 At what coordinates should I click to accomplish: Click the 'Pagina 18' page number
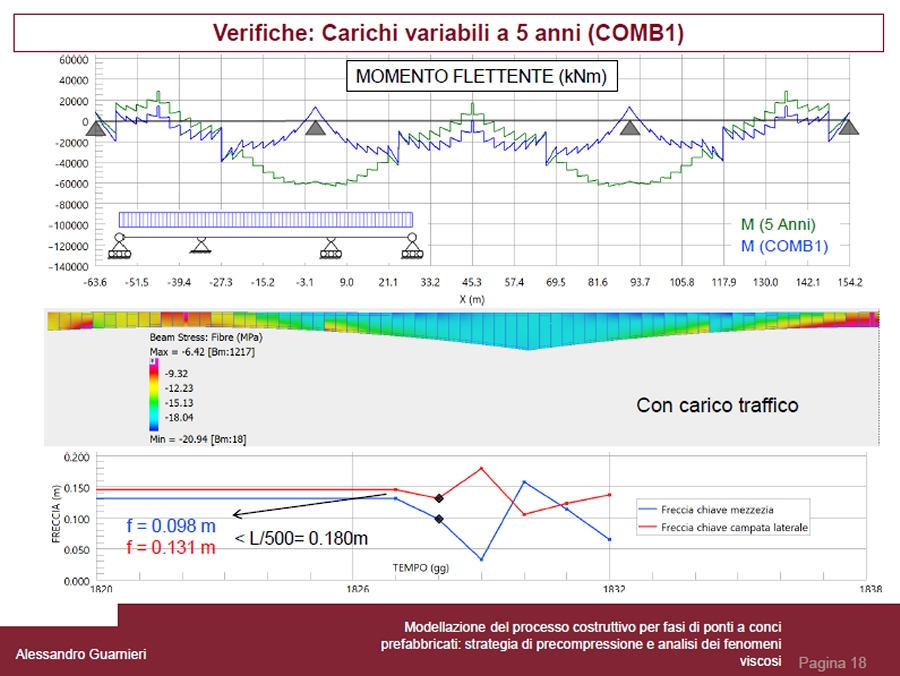[832, 663]
